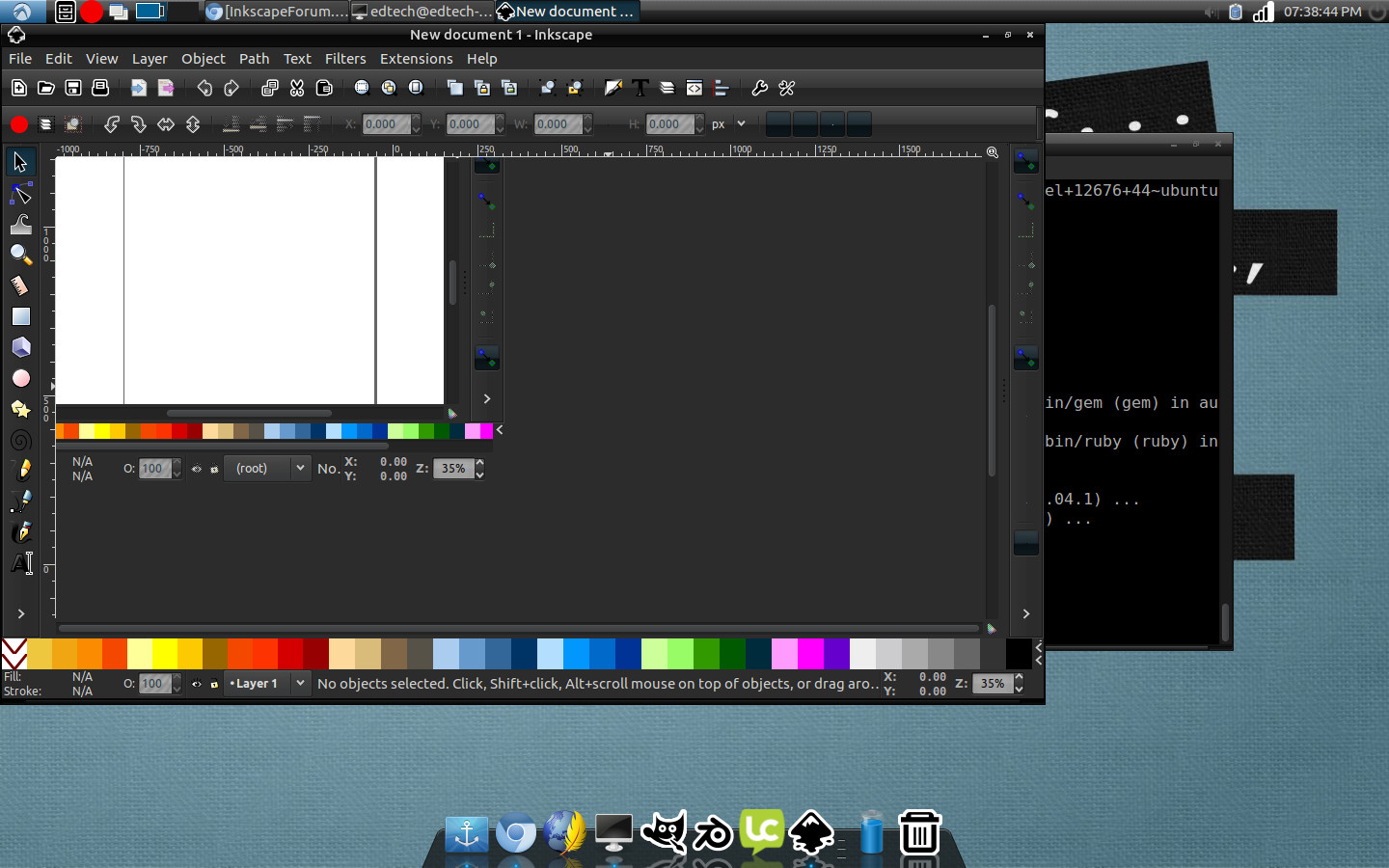The height and width of the screenshot is (868, 1389).
Task: Open the Extensions menu
Action: pyautogui.click(x=416, y=59)
